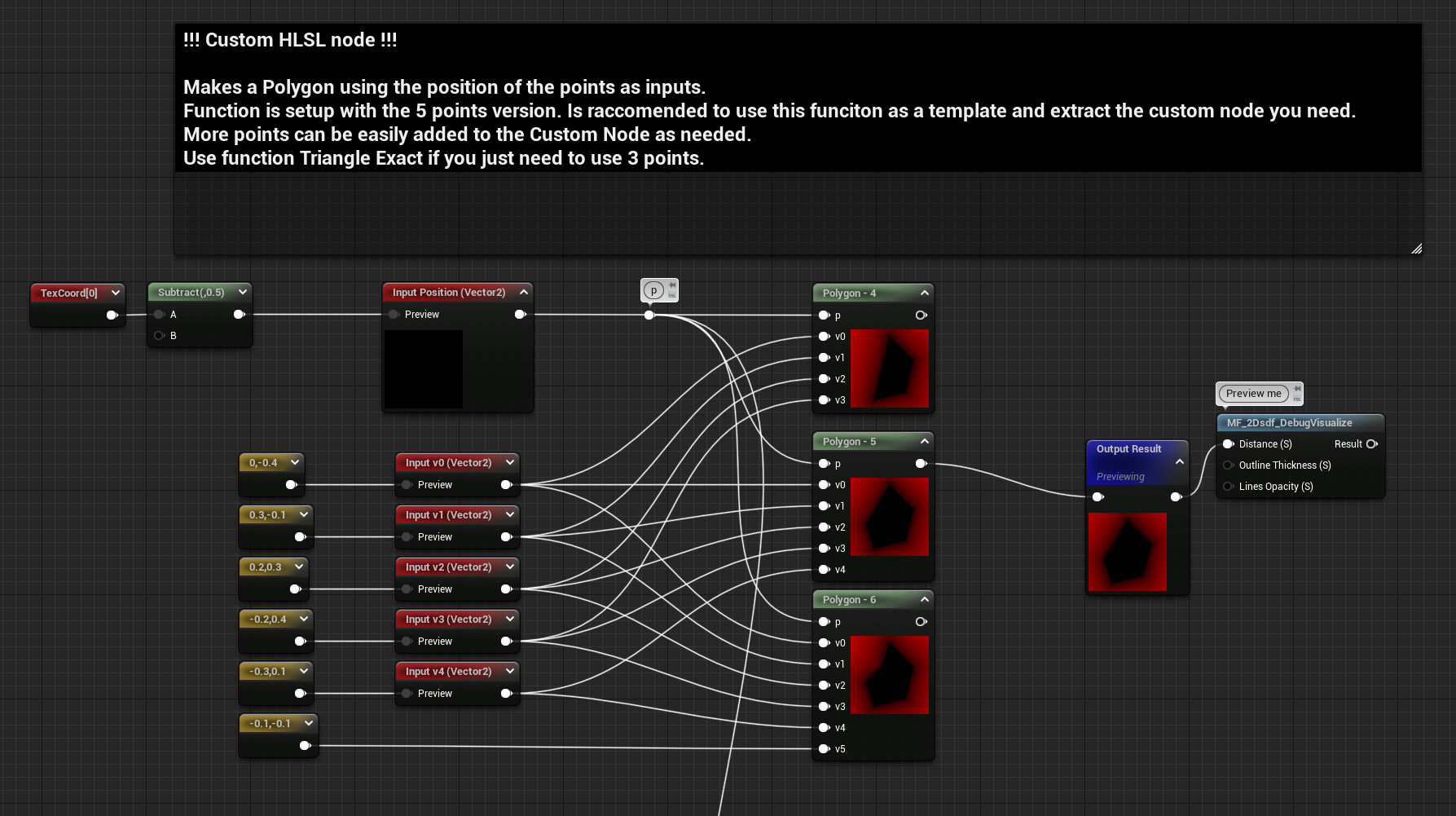Open the TexCoord[0] dropdown arrow
The height and width of the screenshot is (816, 1456).
tap(115, 292)
